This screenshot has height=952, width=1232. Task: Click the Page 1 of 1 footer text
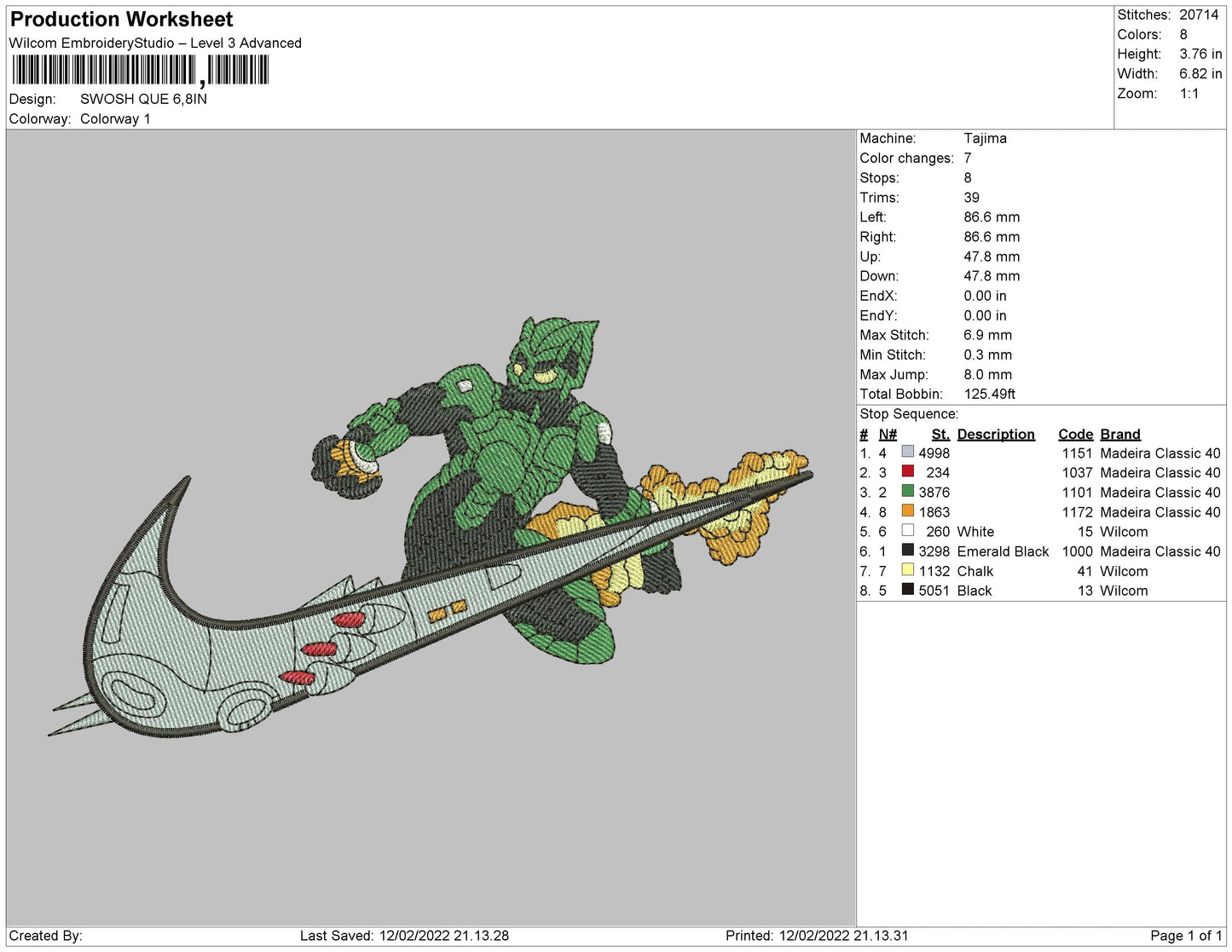(1185, 936)
